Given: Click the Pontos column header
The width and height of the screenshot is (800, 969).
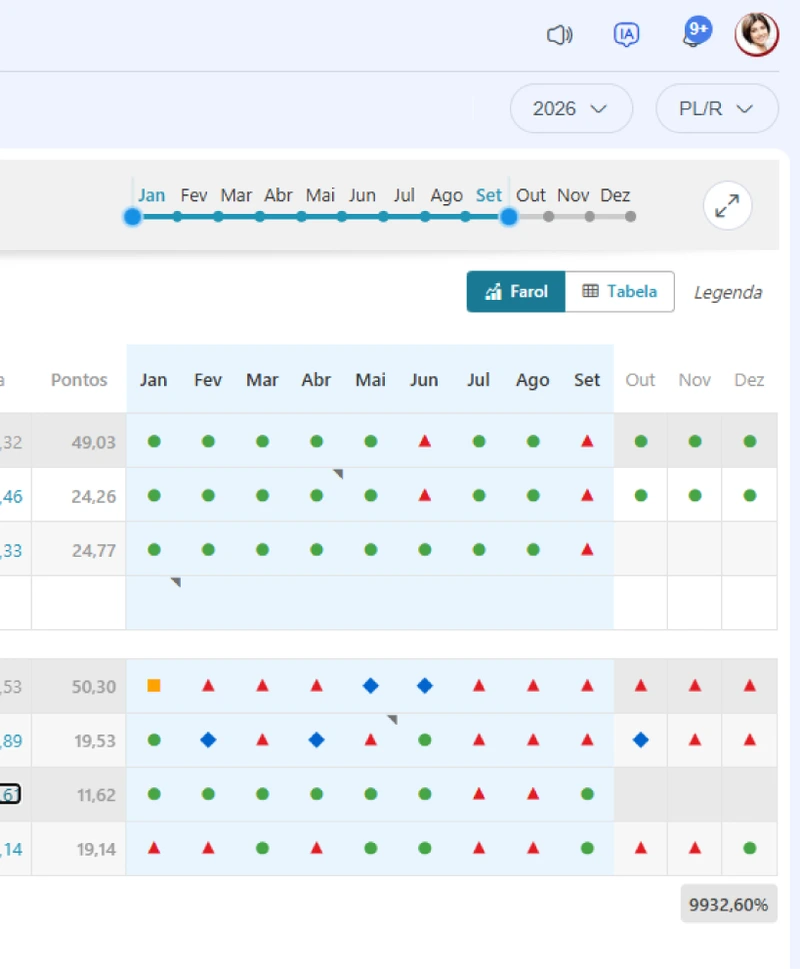Looking at the screenshot, I should pos(79,379).
